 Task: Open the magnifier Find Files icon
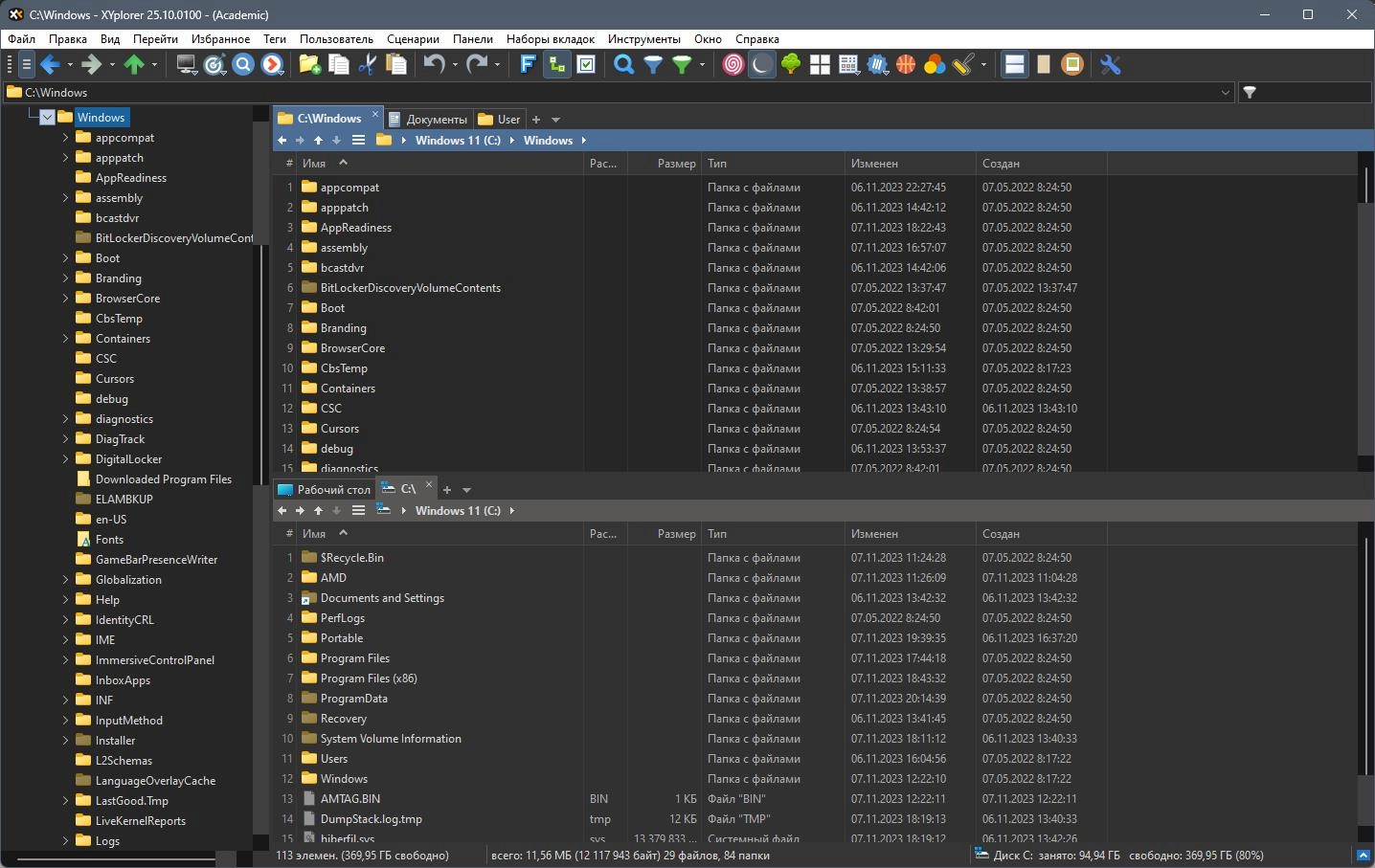pos(623,65)
